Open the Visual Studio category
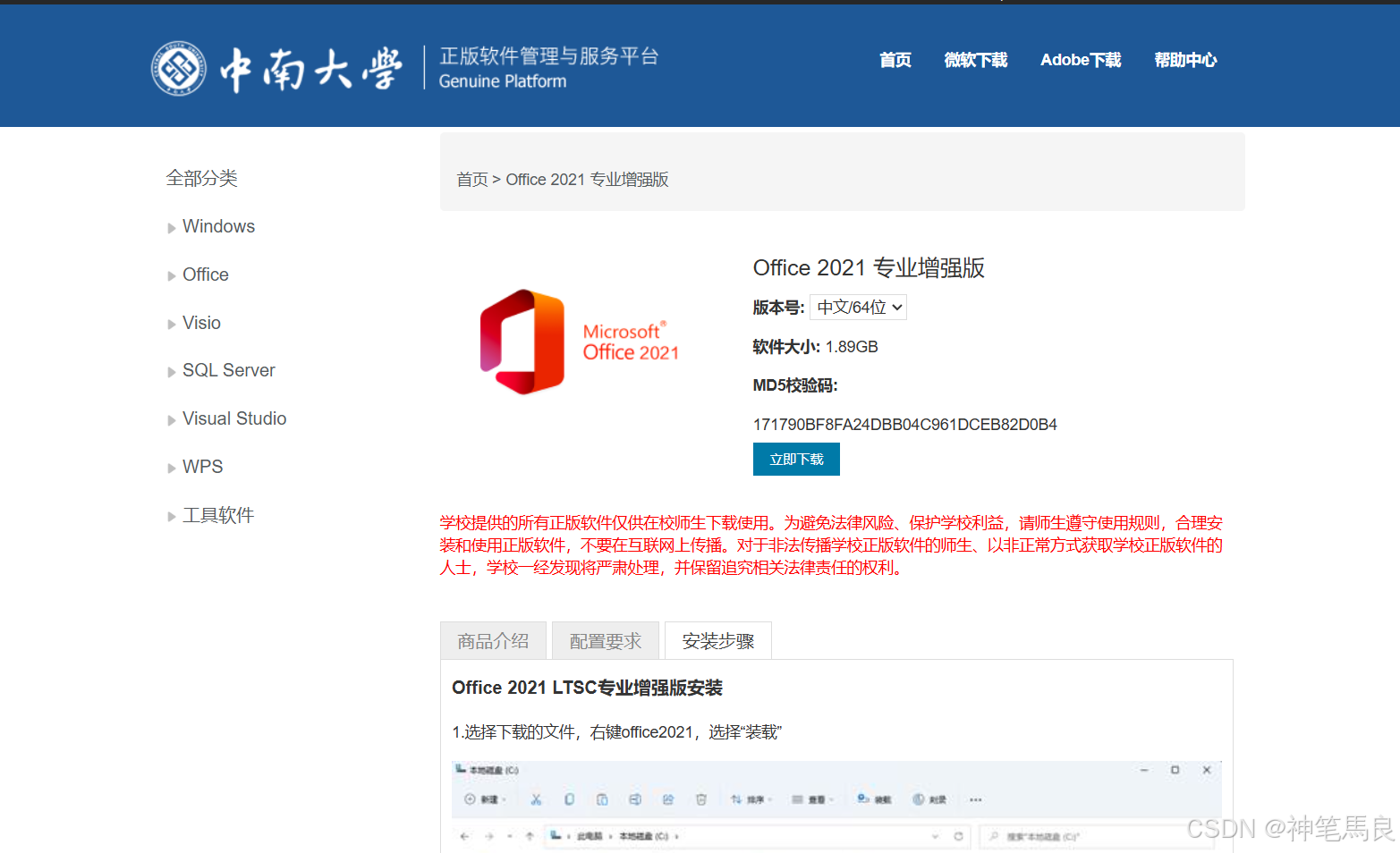 pyautogui.click(x=234, y=418)
